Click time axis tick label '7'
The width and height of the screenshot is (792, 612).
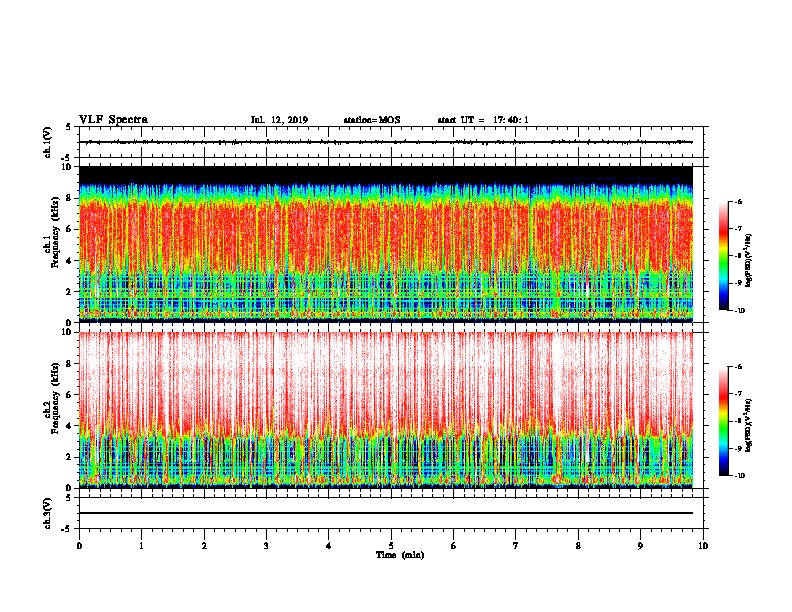pos(516,545)
